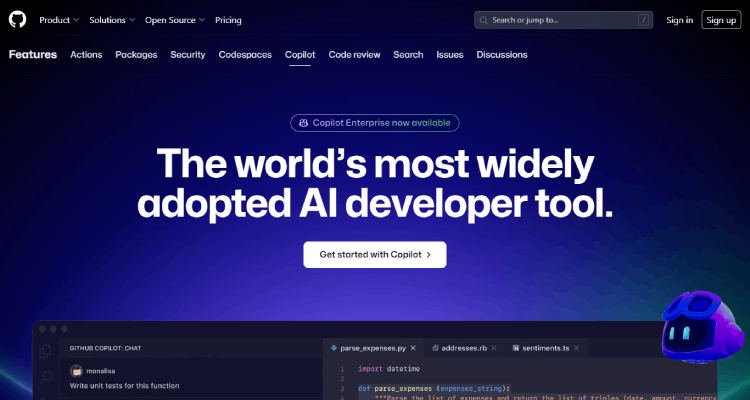Go to the Pricing page
The width and height of the screenshot is (750, 400).
click(x=228, y=20)
